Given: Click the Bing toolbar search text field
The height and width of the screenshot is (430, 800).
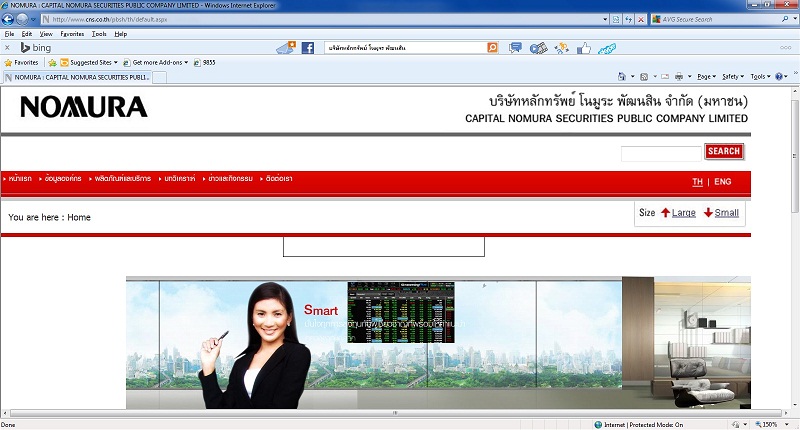Looking at the screenshot, I should coord(406,47).
